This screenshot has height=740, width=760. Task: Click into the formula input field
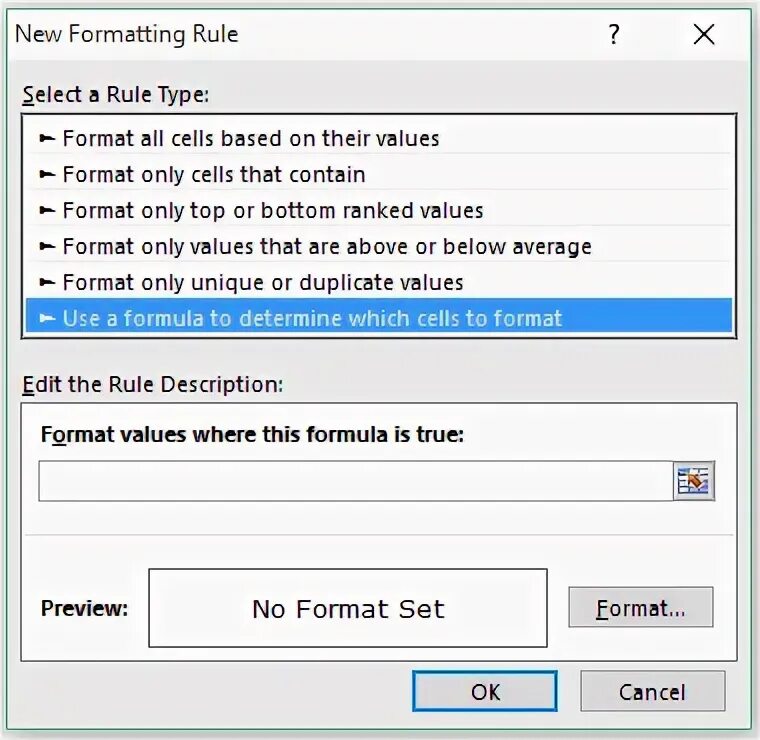pos(356,481)
